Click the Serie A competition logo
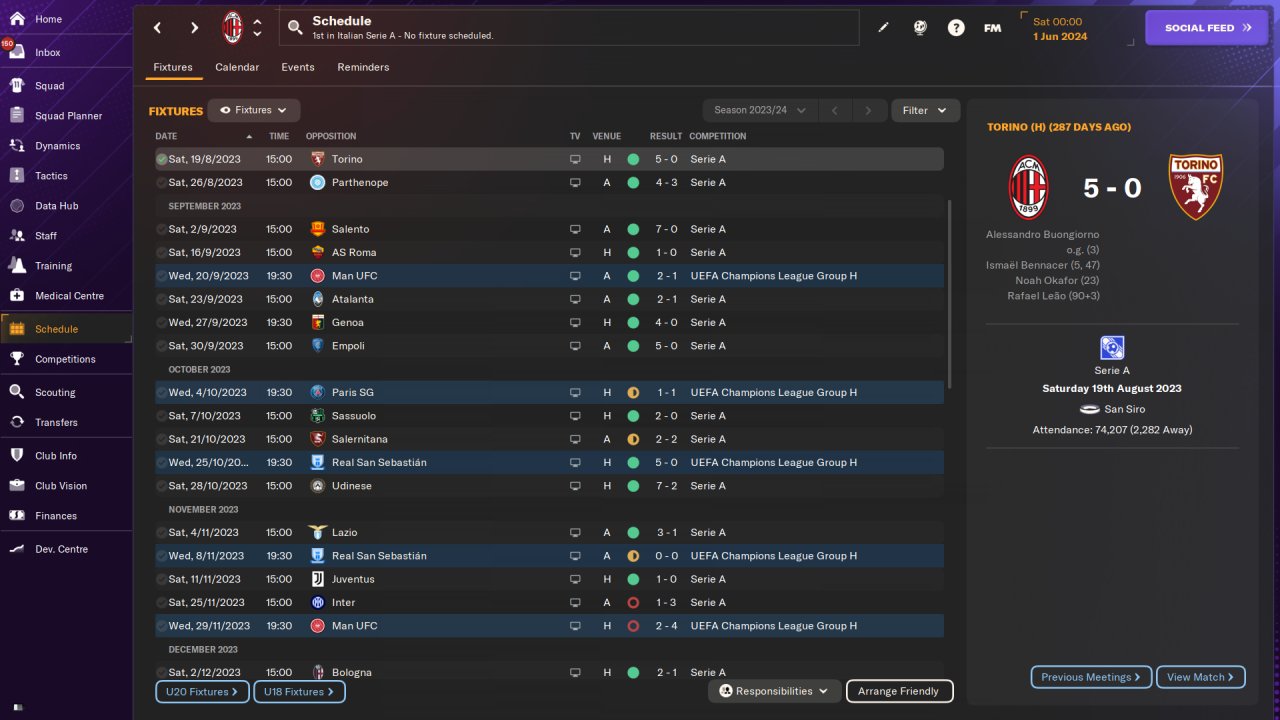 coord(1112,347)
